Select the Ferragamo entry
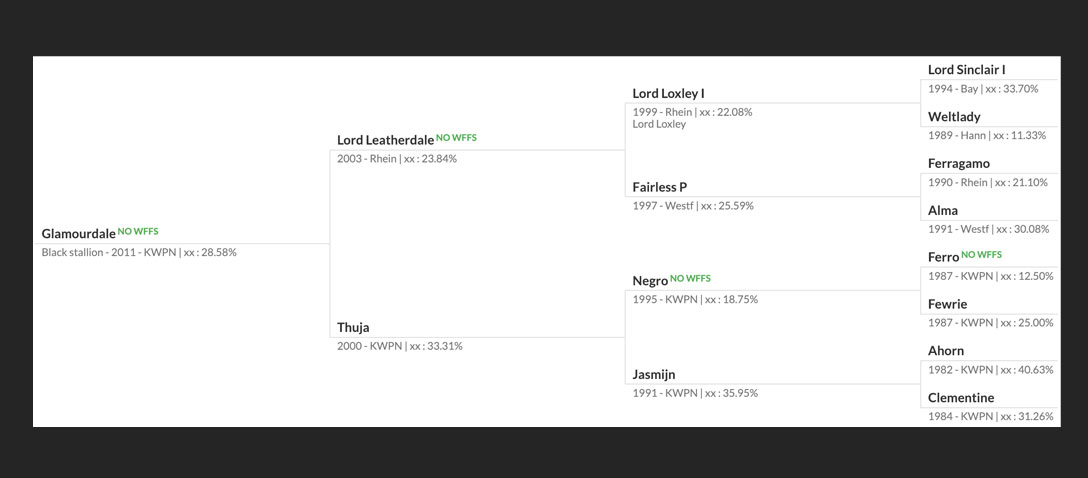 (x=959, y=164)
